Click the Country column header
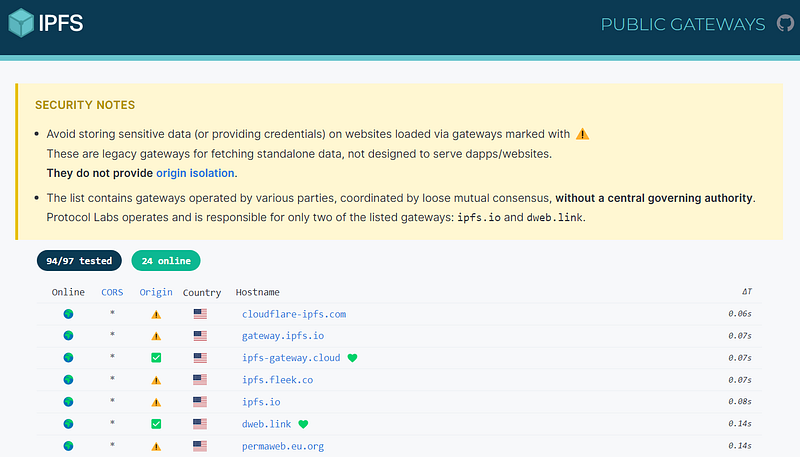This screenshot has width=800, height=457. [x=202, y=293]
